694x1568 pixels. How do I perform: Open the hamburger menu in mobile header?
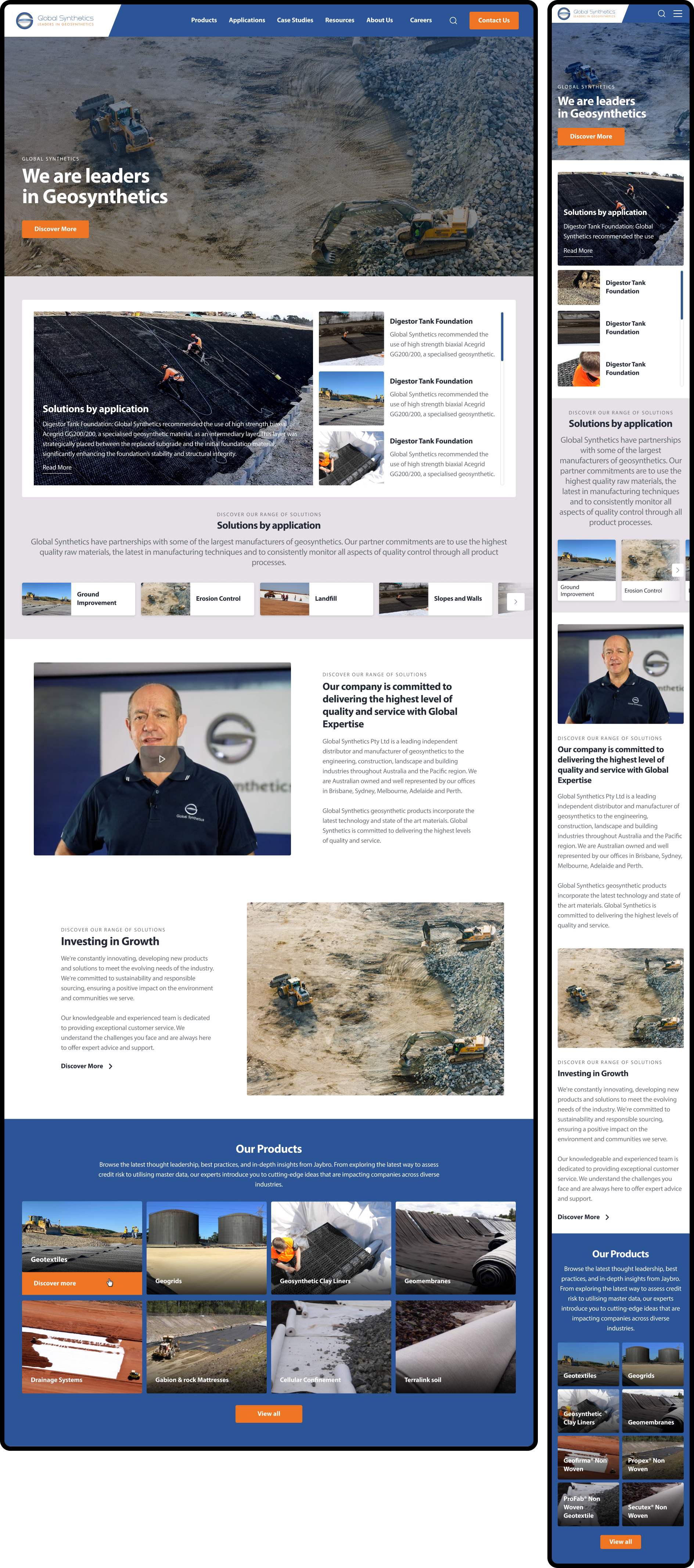[677, 13]
